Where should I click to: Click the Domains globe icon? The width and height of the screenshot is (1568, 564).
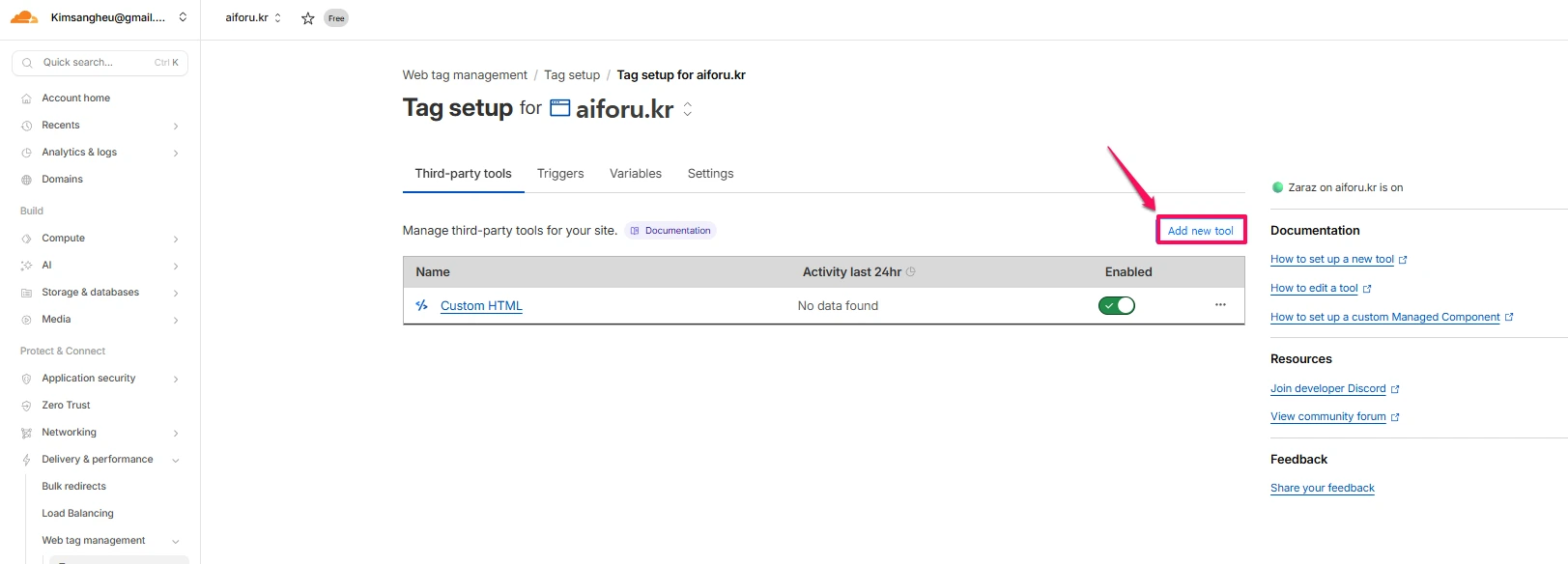[27, 180]
